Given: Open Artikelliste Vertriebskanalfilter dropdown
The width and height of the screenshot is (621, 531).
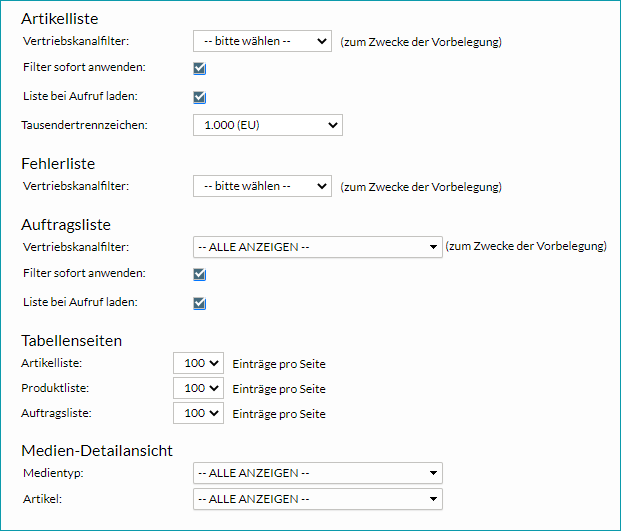Looking at the screenshot, I should pyautogui.click(x=262, y=41).
